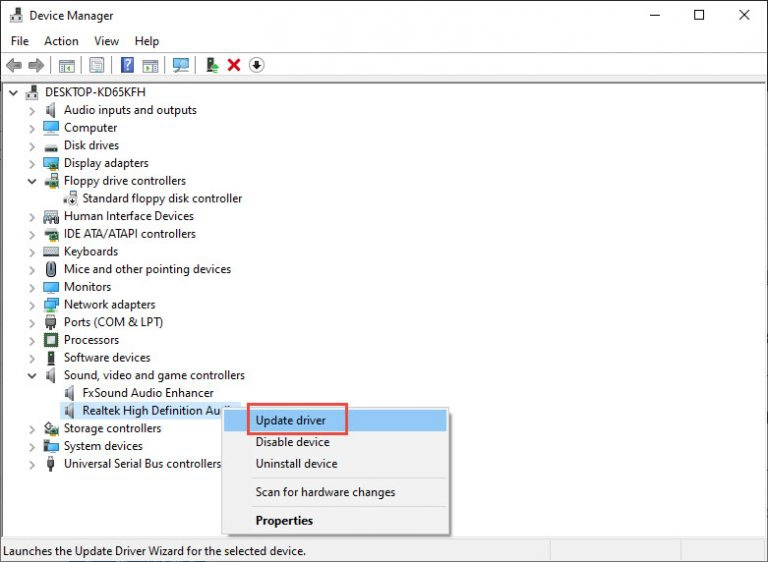Collapse the DESKTOP-KD65KFH root node
Image resolution: width=768 pixels, height=562 pixels.
[14, 92]
